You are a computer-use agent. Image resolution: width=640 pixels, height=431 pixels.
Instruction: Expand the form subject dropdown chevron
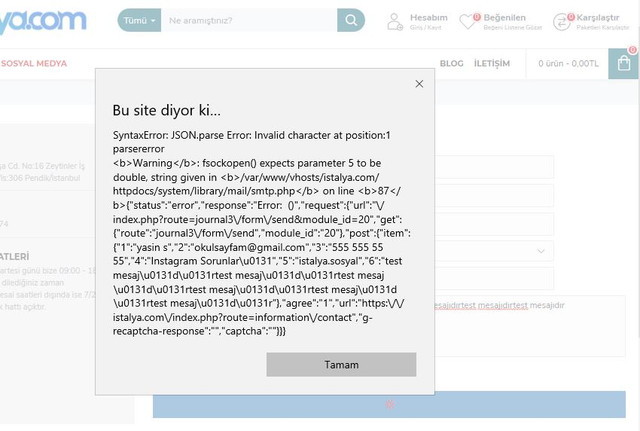pyautogui.click(x=541, y=251)
